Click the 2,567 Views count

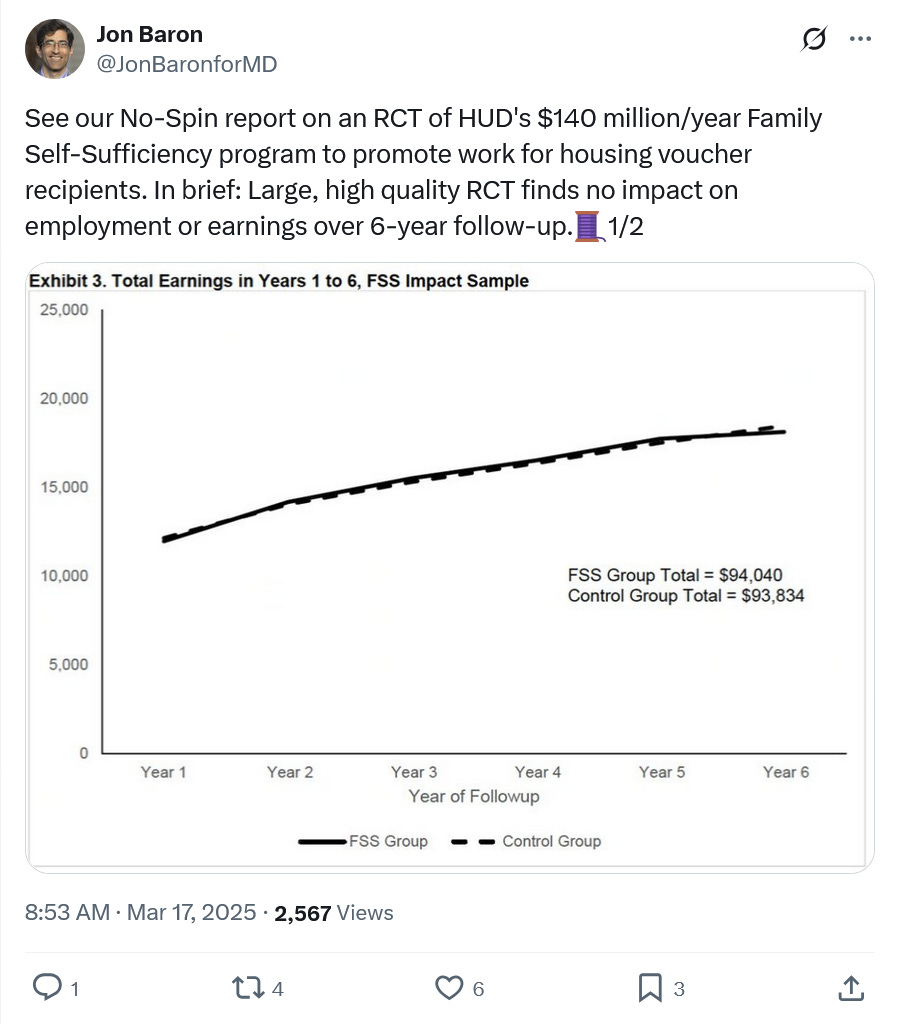pyautogui.click(x=334, y=912)
